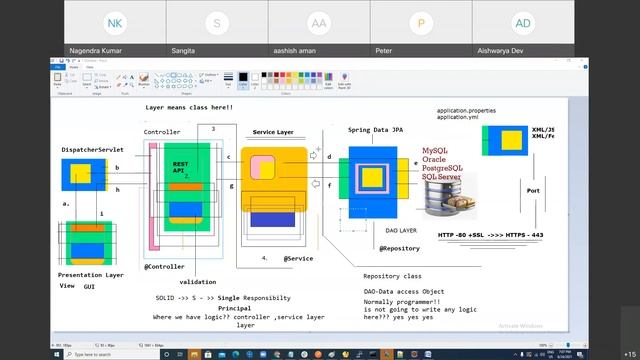Expand the Shapes gallery more arrow

pos(196,86)
